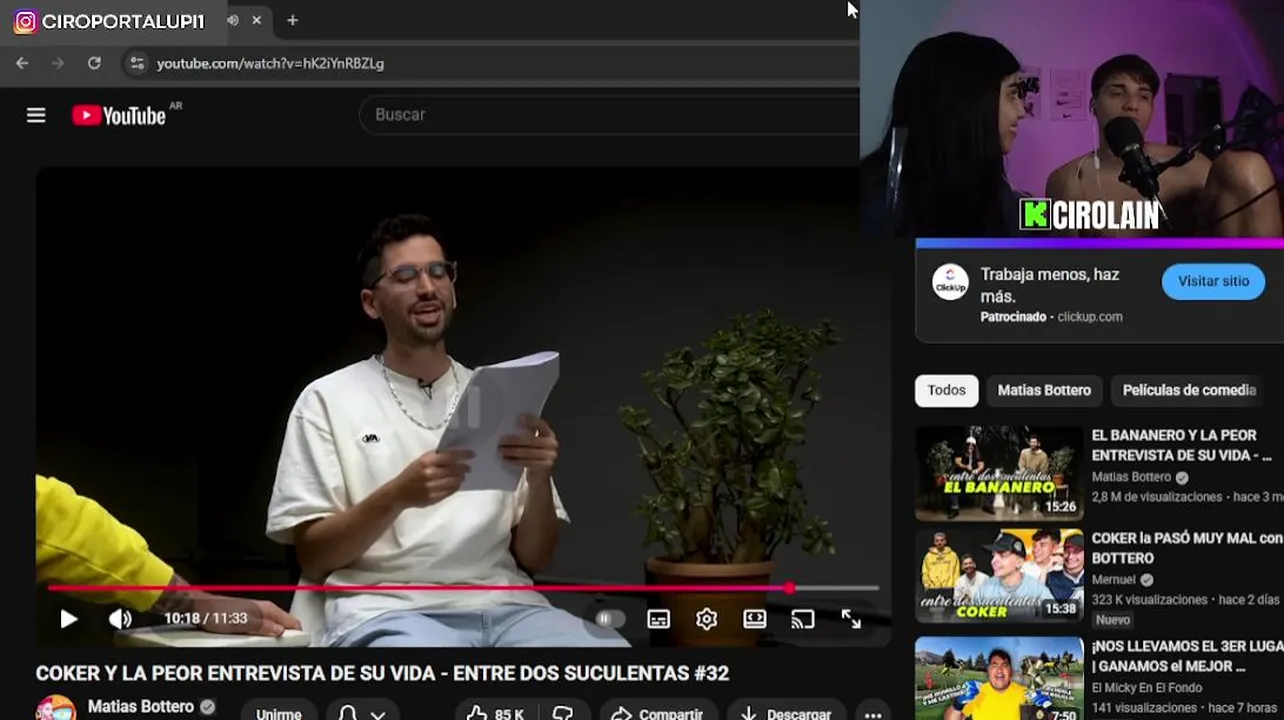Switch player to theater mode

pyautogui.click(x=755, y=619)
